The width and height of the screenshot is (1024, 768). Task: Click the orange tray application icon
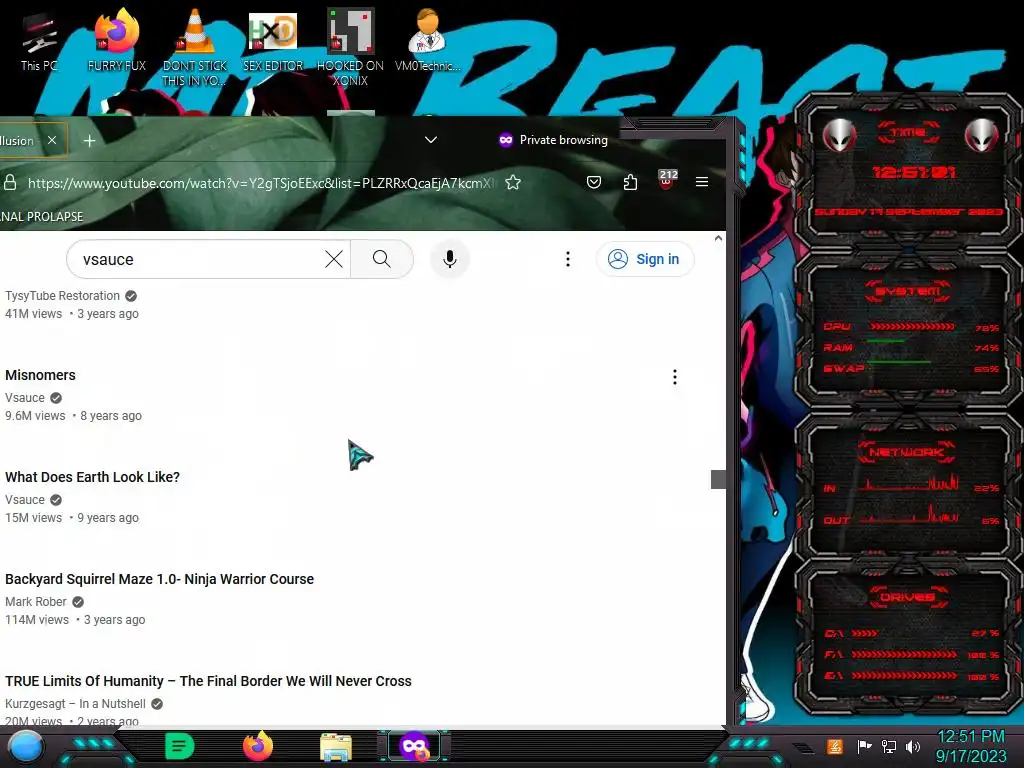click(835, 746)
